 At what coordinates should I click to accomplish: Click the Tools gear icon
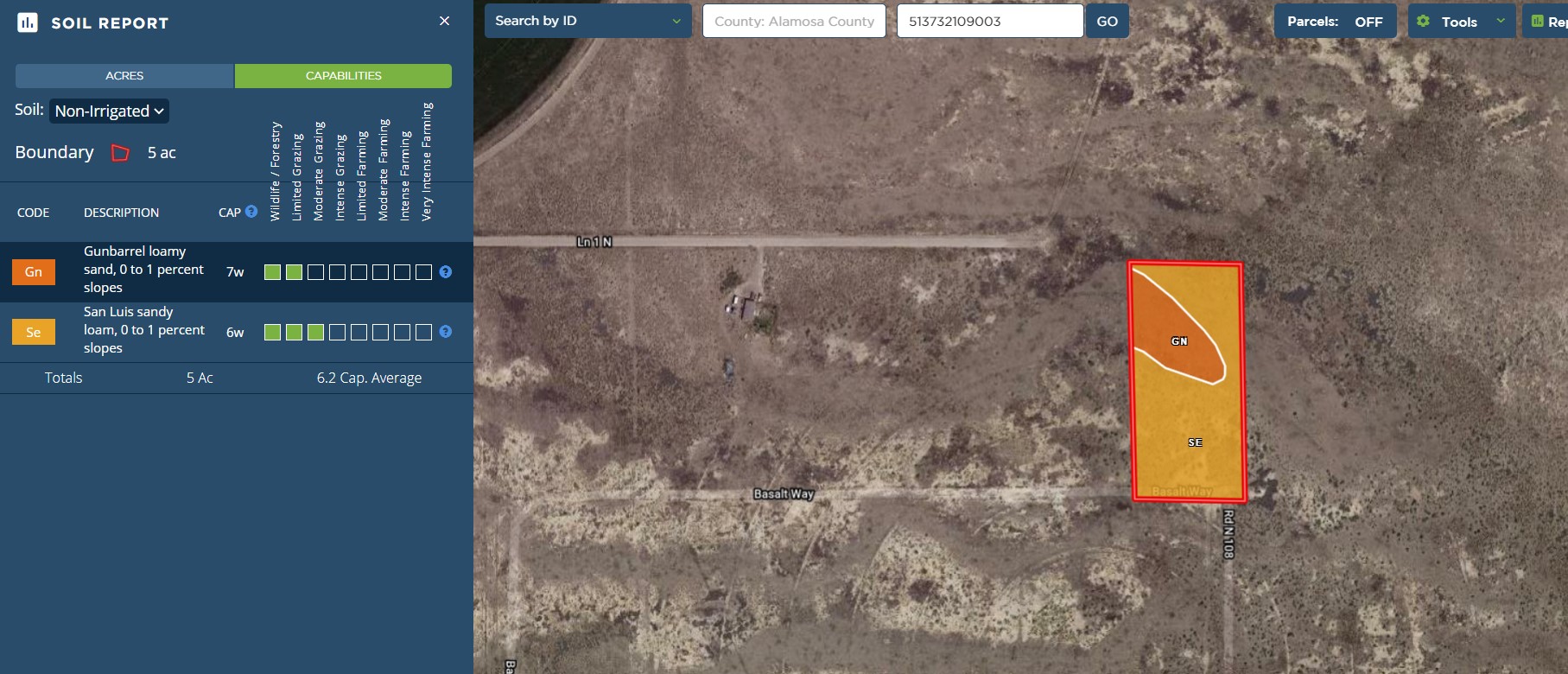[1423, 22]
